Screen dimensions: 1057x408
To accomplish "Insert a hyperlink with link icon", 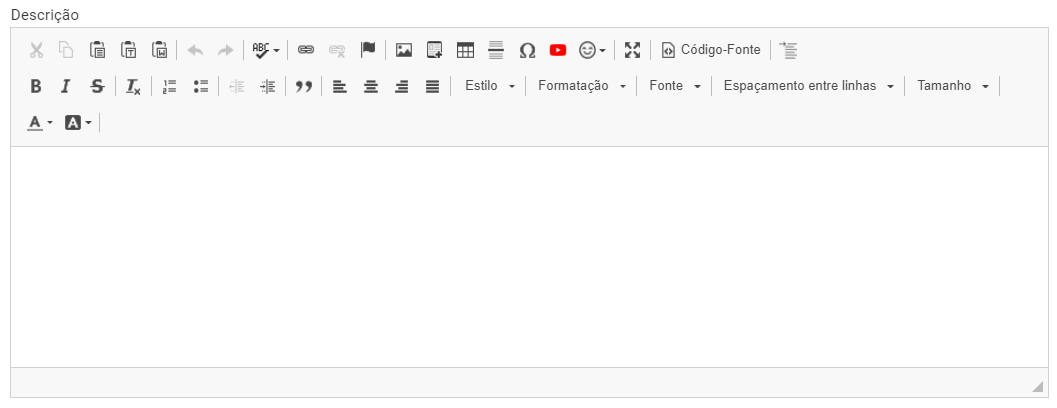I will [306, 50].
